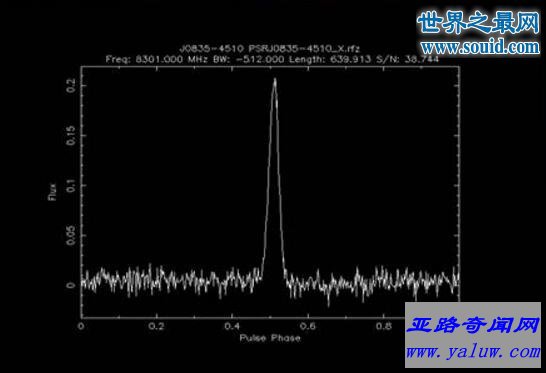Click the 0.2 tick label on x-axis

[x=156, y=326]
